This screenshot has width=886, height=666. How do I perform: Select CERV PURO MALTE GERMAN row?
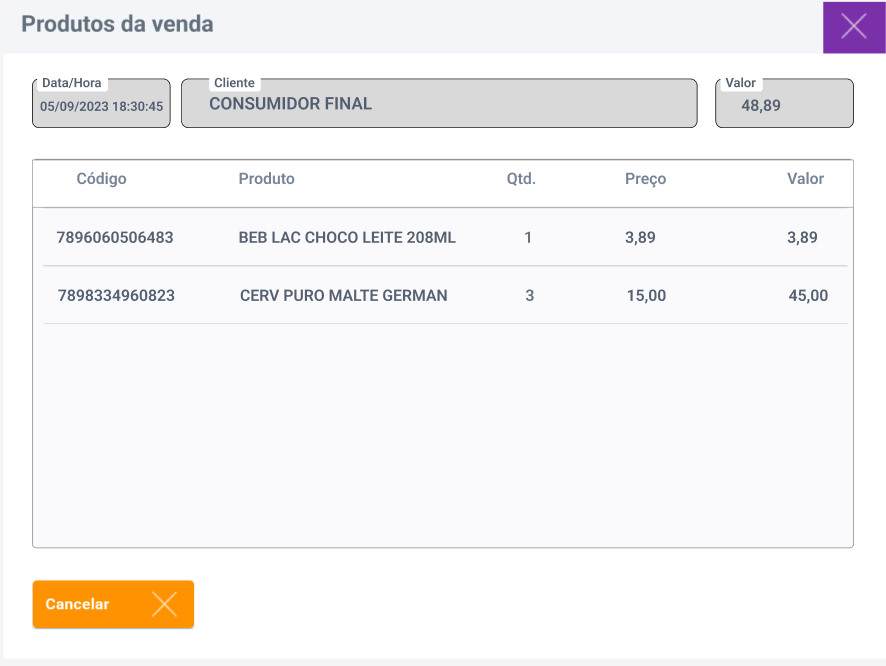point(344,296)
